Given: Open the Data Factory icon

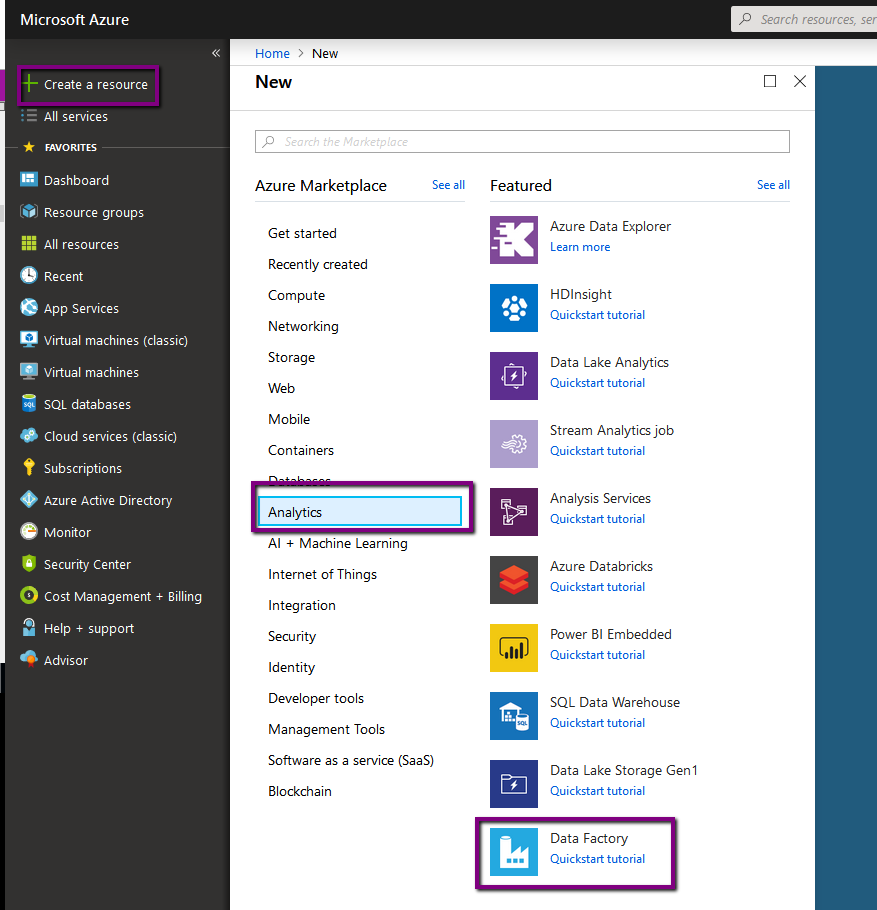Looking at the screenshot, I should (x=514, y=852).
